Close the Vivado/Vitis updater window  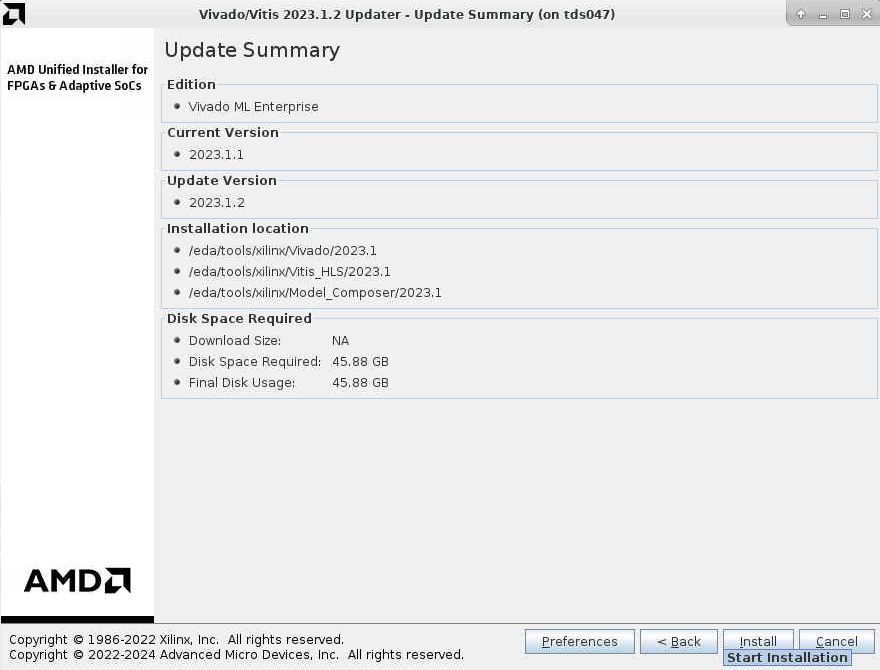coord(865,14)
